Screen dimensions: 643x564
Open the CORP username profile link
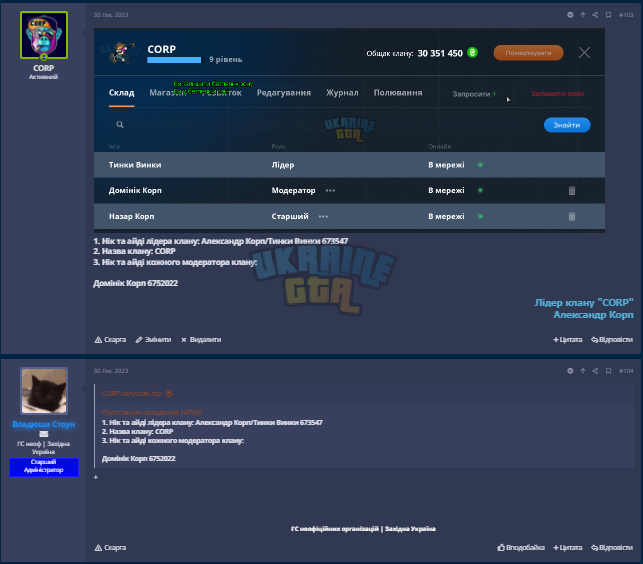(x=43, y=68)
